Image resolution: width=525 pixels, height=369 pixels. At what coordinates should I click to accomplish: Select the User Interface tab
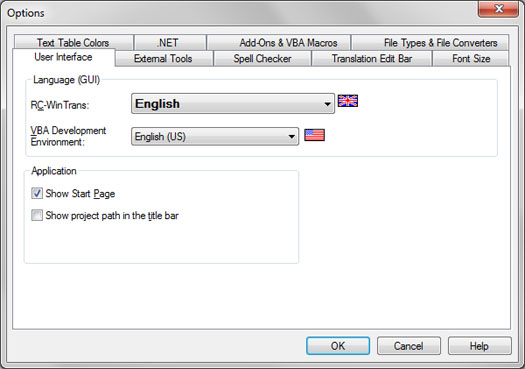tap(64, 57)
